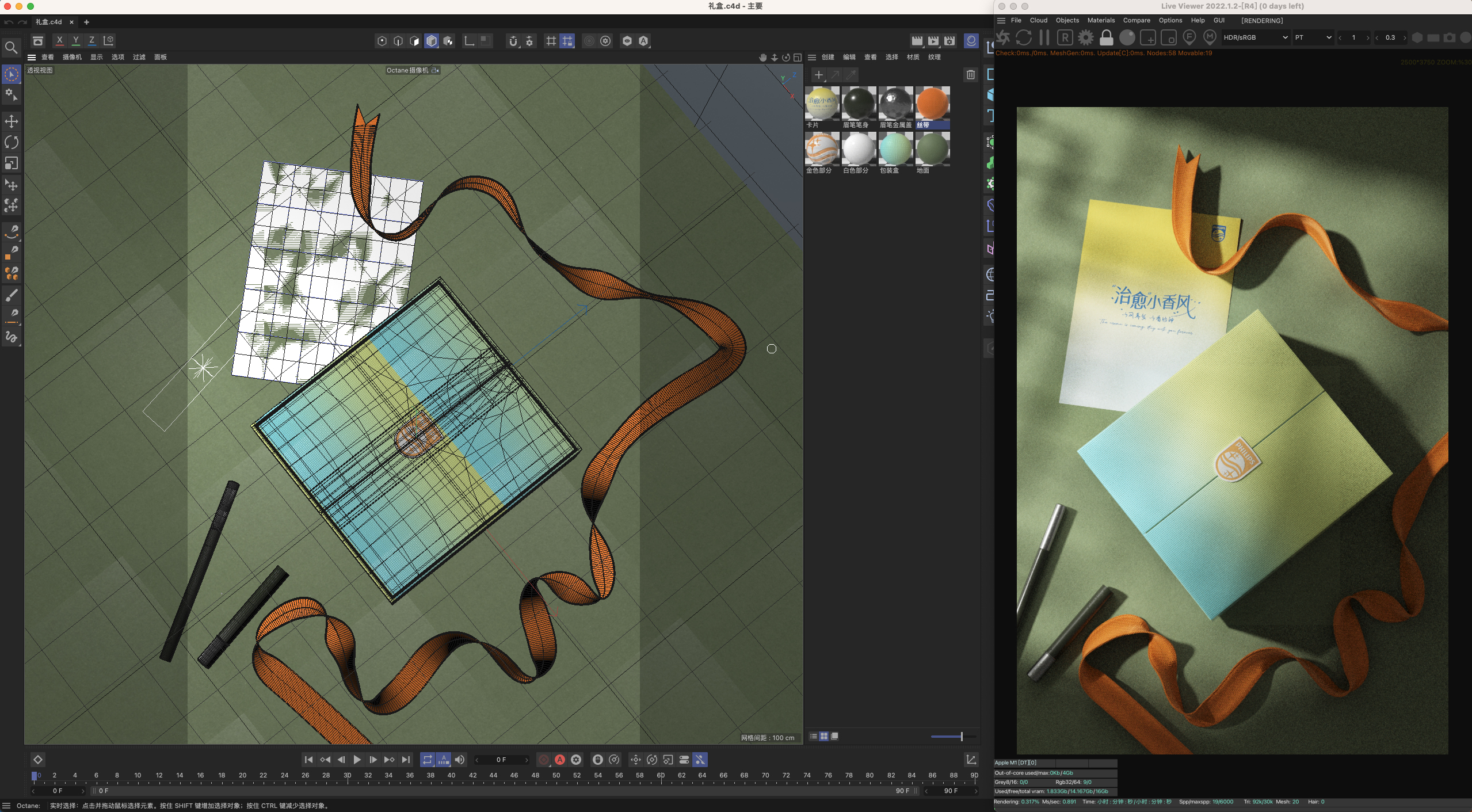The width and height of the screenshot is (1472, 812).
Task: Select the Move tool in left toolbar
Action: pos(11,121)
